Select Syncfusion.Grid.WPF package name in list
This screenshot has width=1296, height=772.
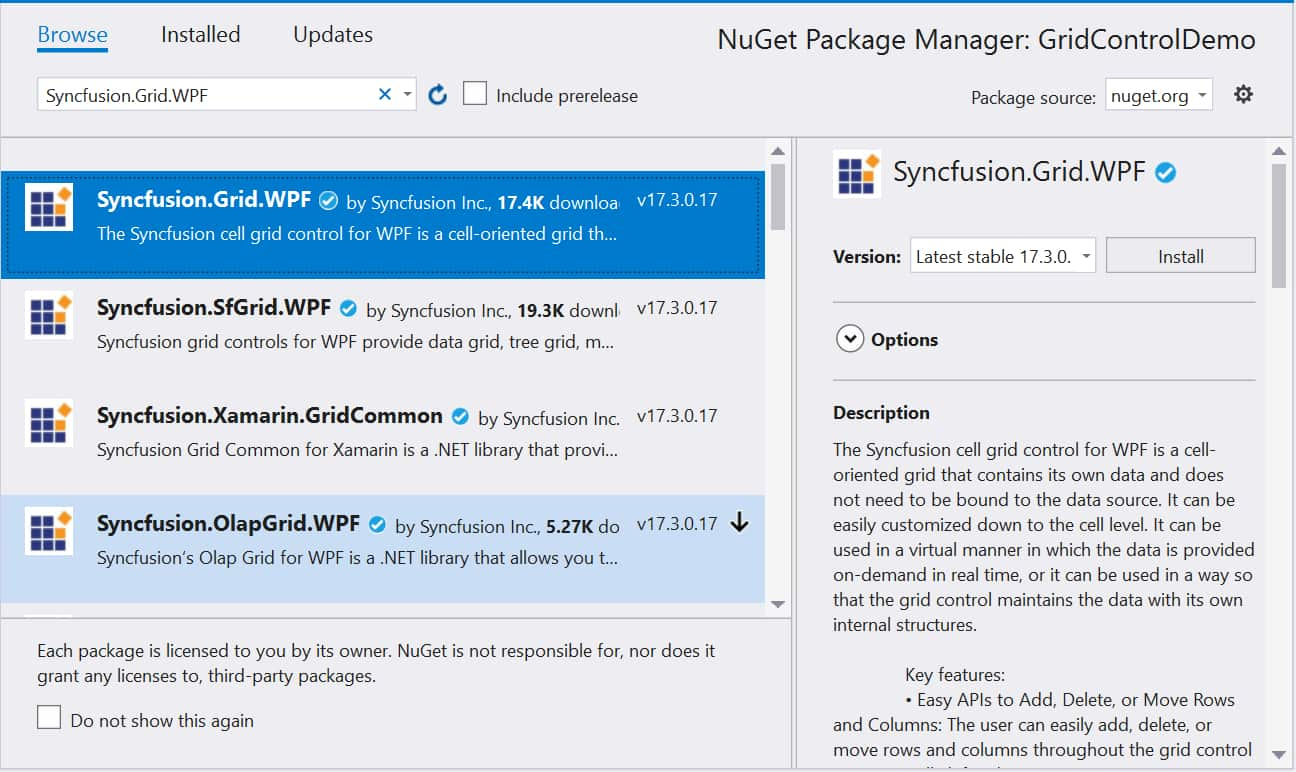(204, 200)
